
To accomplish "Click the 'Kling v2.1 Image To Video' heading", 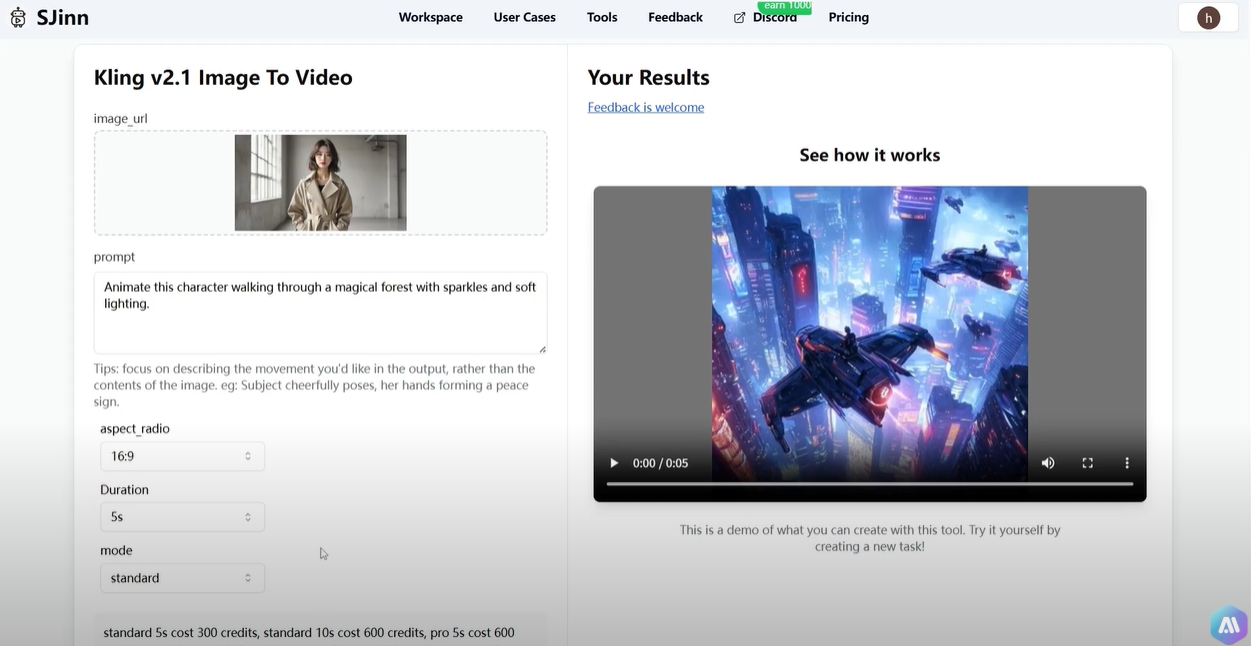I will [x=223, y=77].
